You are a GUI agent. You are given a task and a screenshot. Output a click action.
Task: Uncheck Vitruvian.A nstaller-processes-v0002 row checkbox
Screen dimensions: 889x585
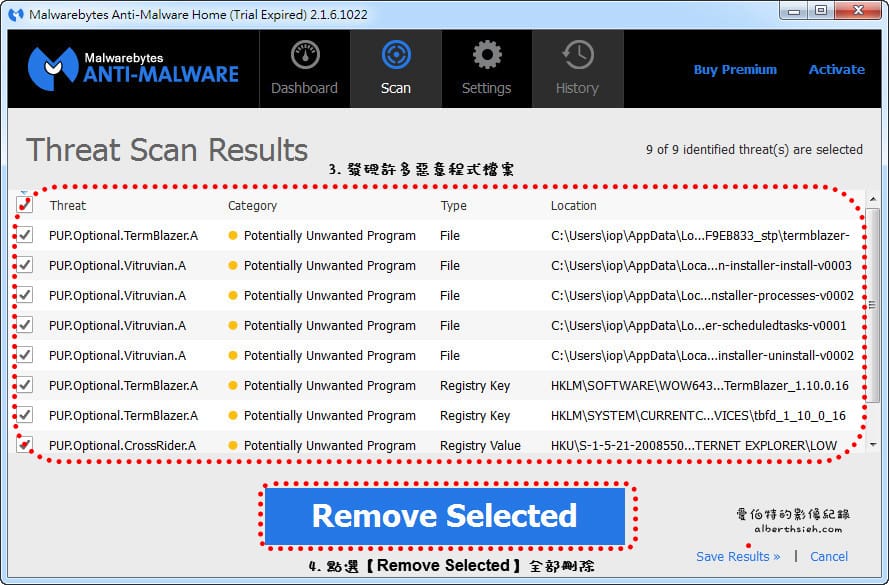click(24, 295)
